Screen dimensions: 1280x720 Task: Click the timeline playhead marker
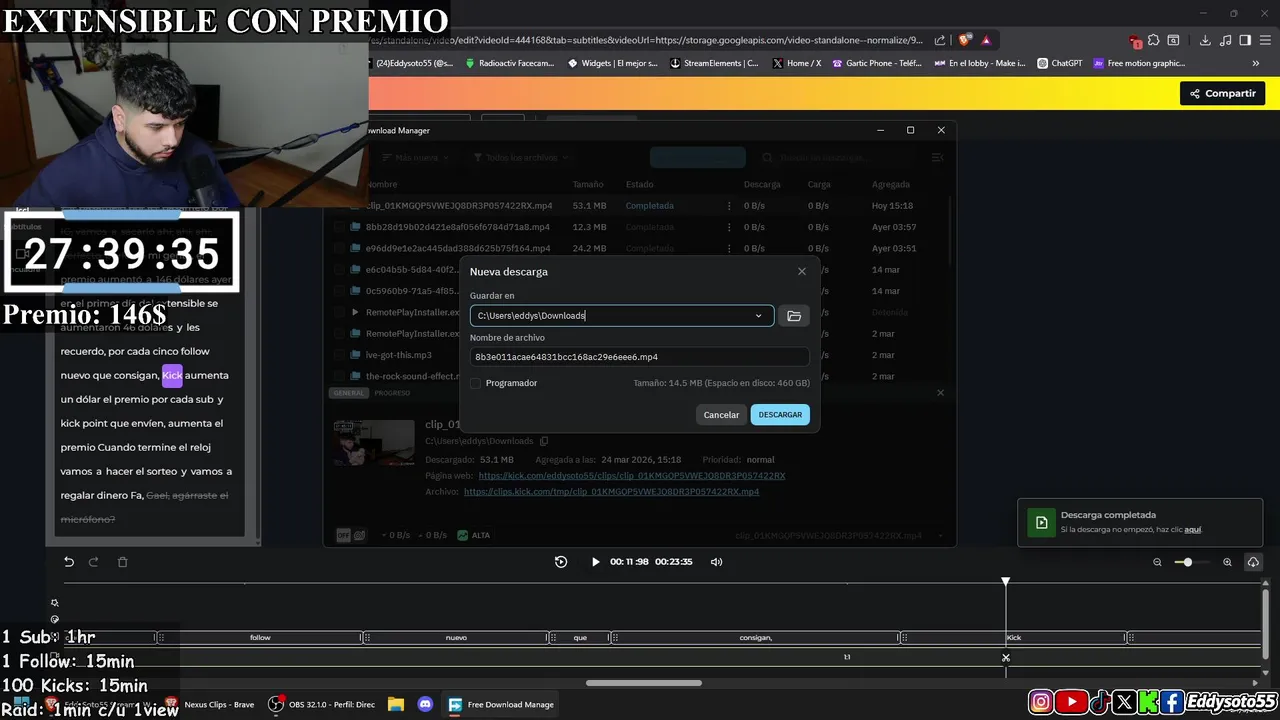click(1006, 581)
